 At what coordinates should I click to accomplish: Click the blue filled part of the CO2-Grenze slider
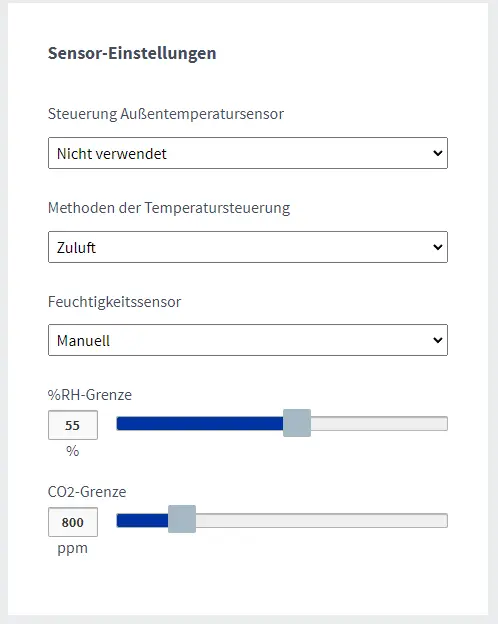point(142,521)
